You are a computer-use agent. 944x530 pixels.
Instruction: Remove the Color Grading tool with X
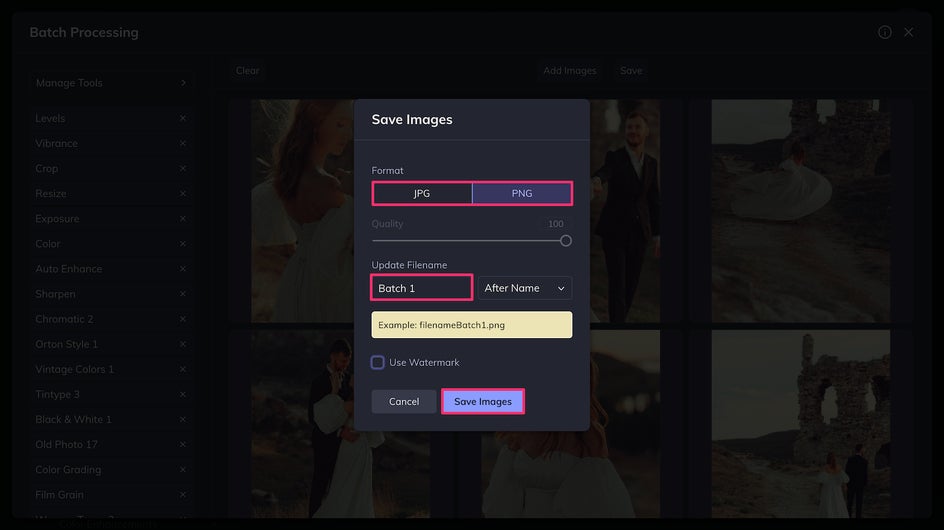click(x=182, y=469)
